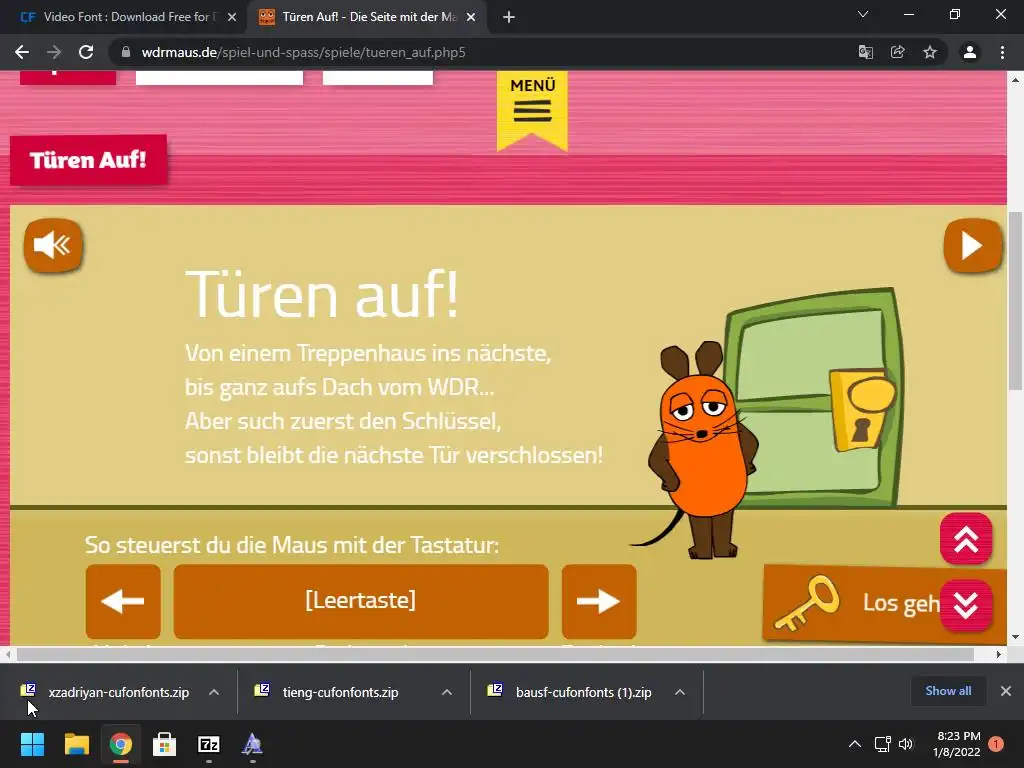Show all downloads
This screenshot has width=1024, height=768.
tap(948, 691)
